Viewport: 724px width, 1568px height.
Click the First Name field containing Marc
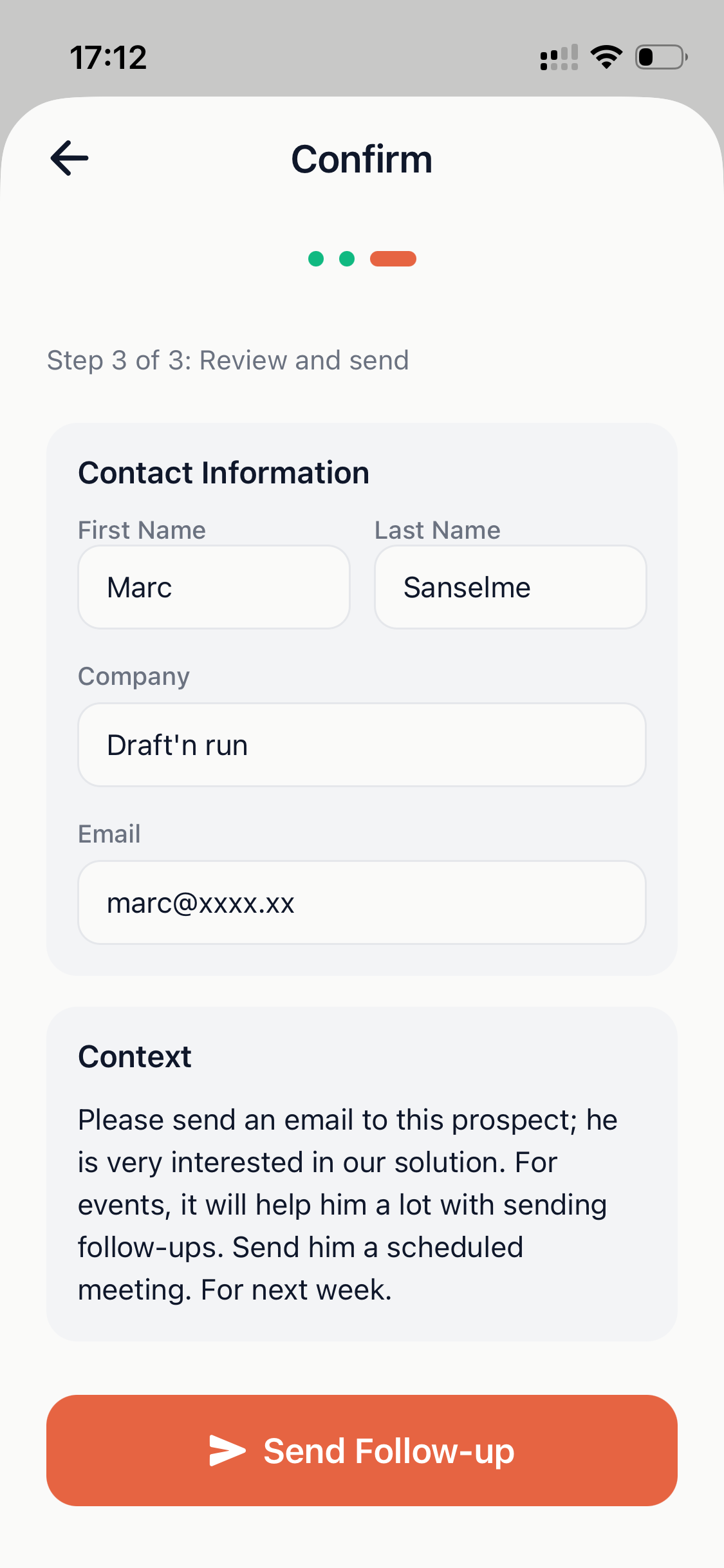[214, 587]
